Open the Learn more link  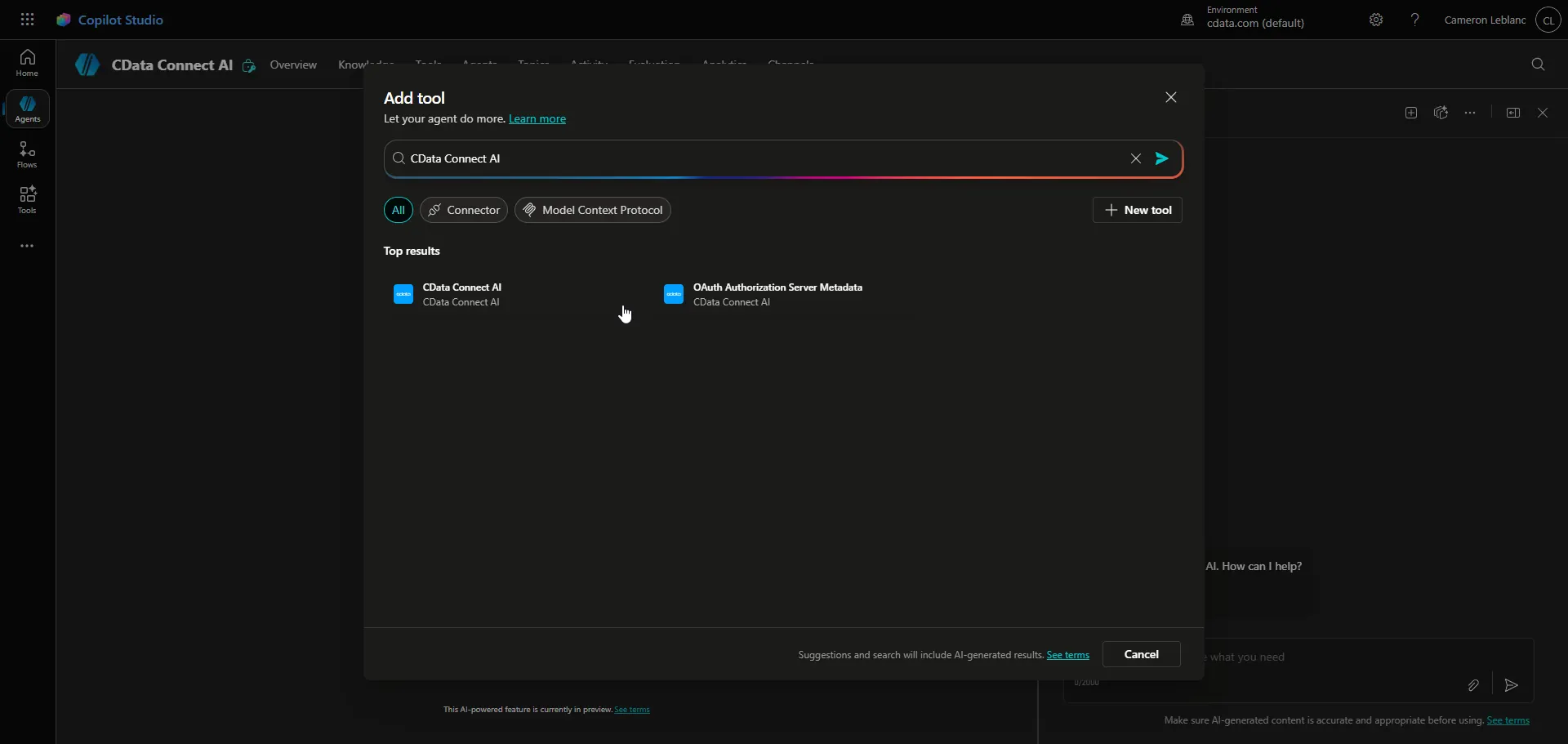[537, 119]
